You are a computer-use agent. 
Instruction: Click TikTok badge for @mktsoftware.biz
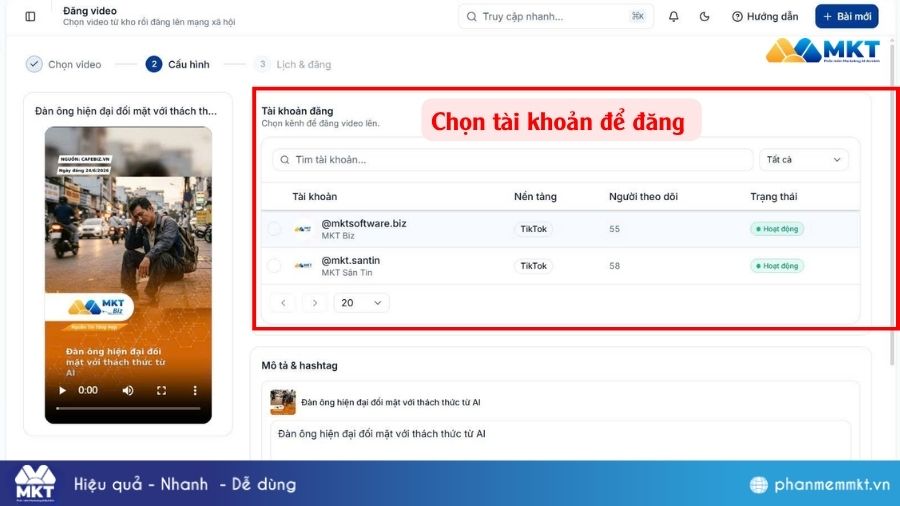(x=533, y=229)
